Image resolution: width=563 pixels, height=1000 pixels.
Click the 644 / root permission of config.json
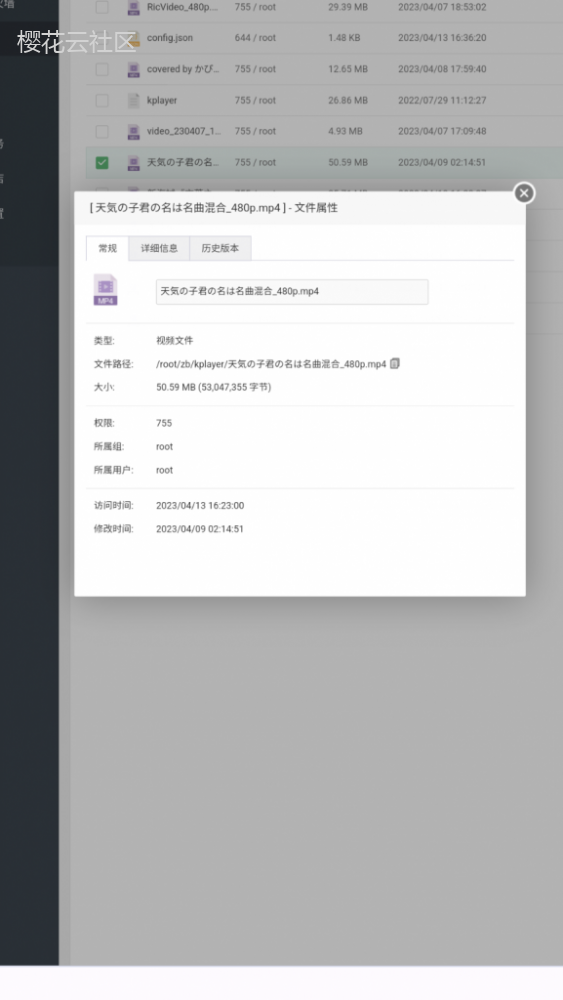pos(255,38)
